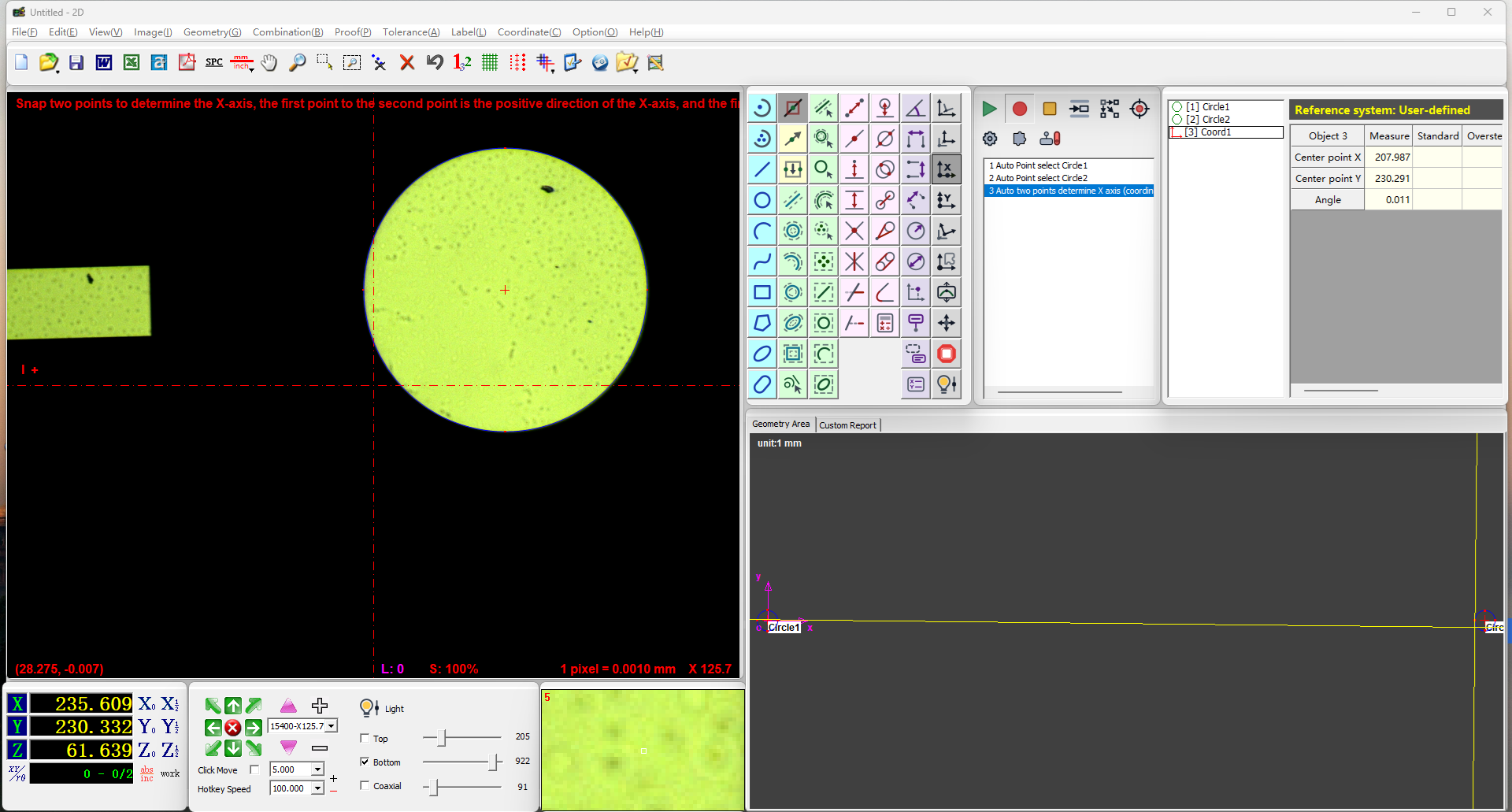Select the Rectangle measurement tool
Viewport: 1512px width, 812px height.
pyautogui.click(x=762, y=292)
